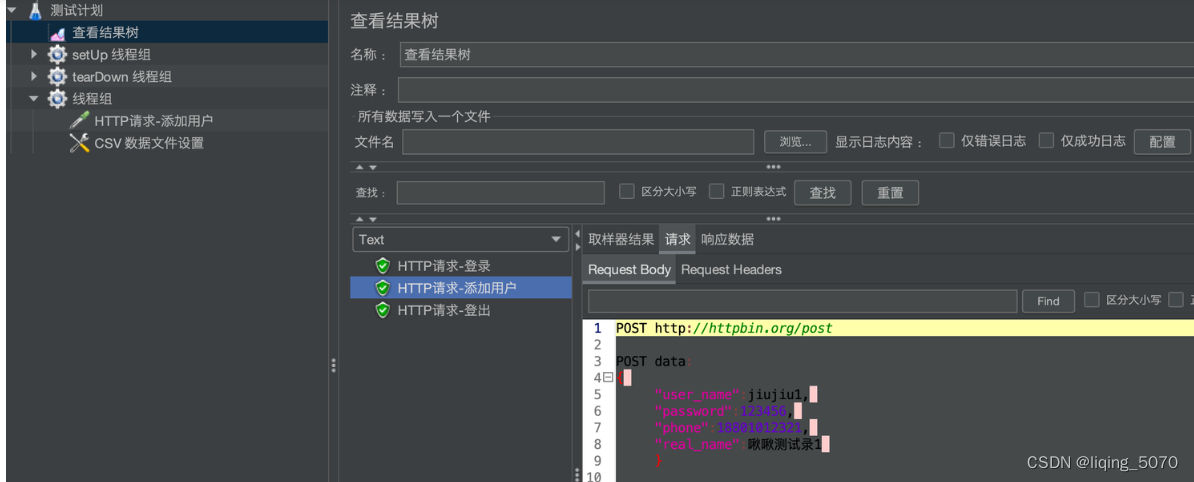Collapse the 线程组 node

click(x=34, y=99)
